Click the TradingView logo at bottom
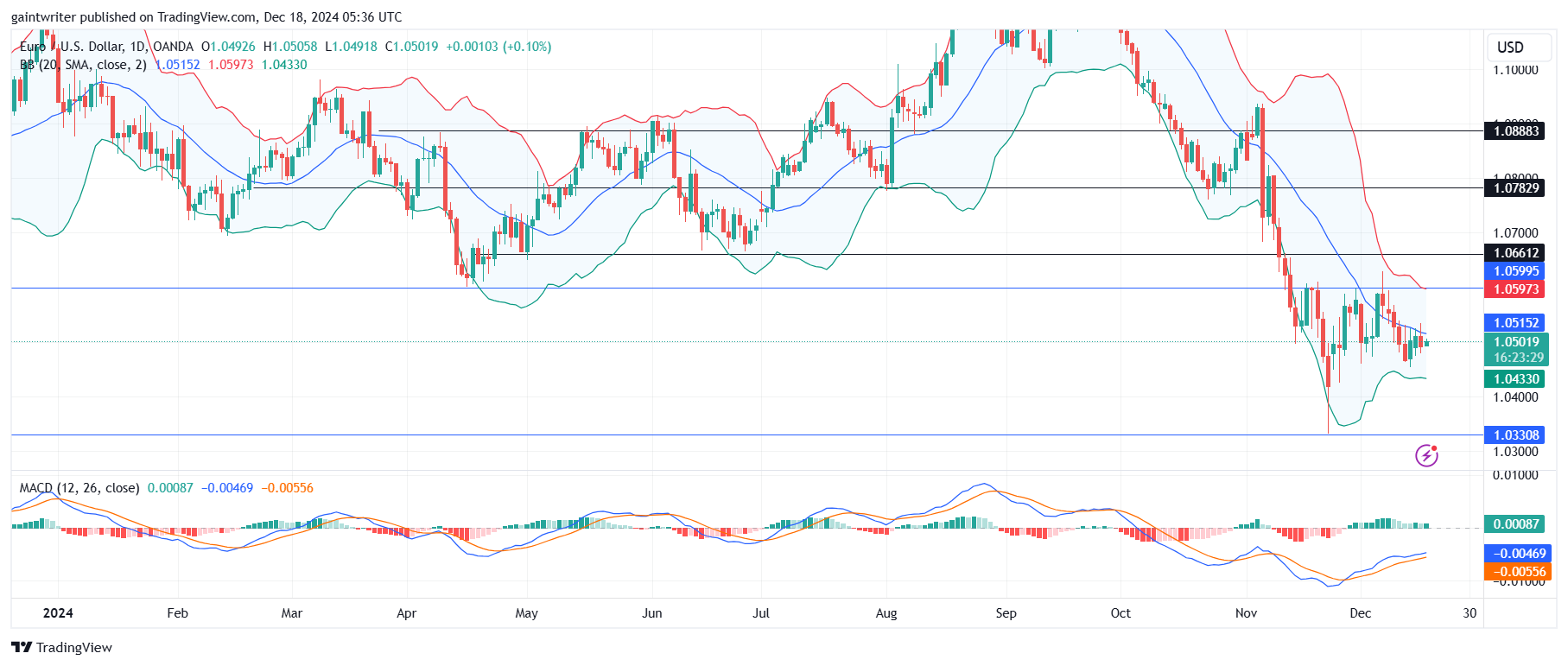Image resolution: width=1568 pixels, height=666 pixels. tap(62, 647)
